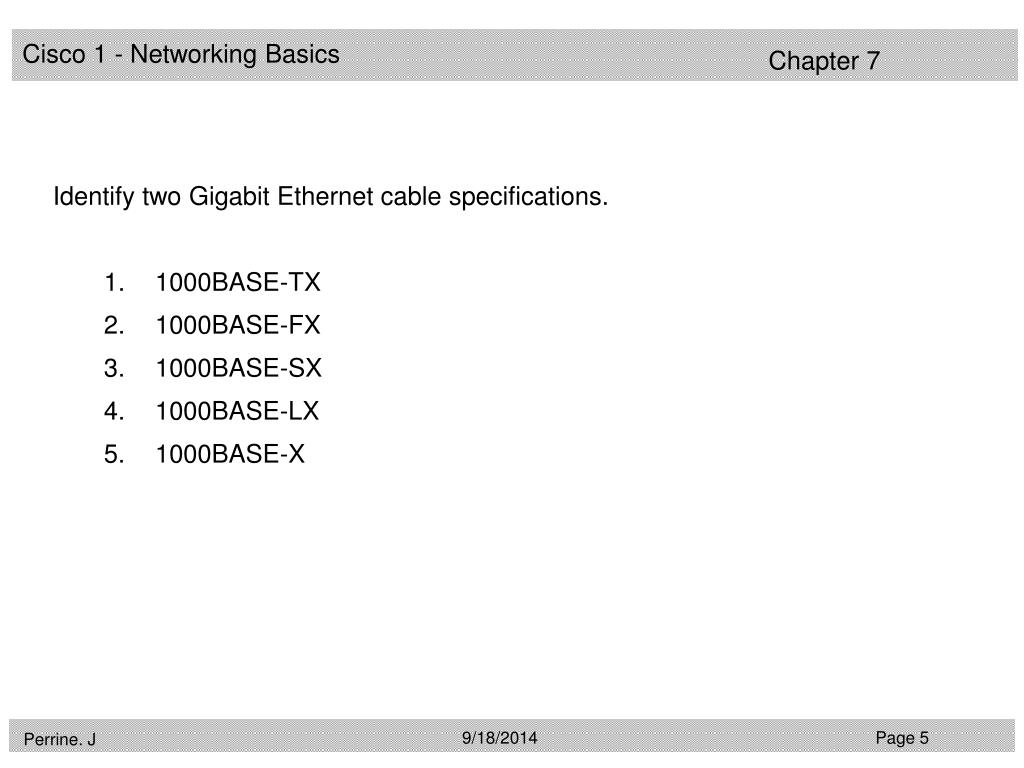This screenshot has width=1024, height=768.
Task: Select answer option 1000BASE-LX
Action: [237, 411]
